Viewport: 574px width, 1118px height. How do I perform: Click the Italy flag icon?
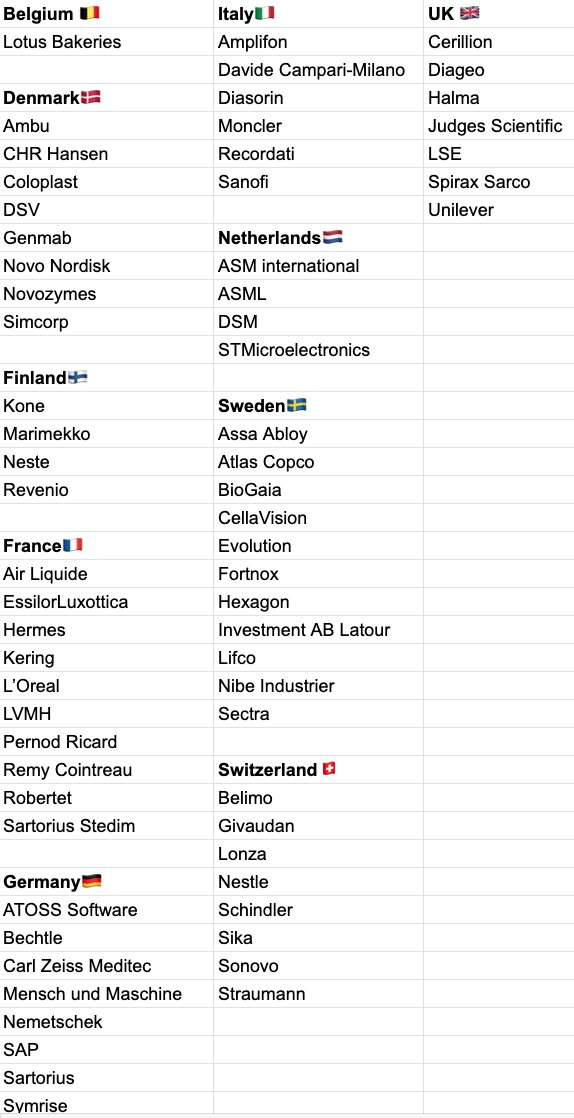[x=264, y=13]
